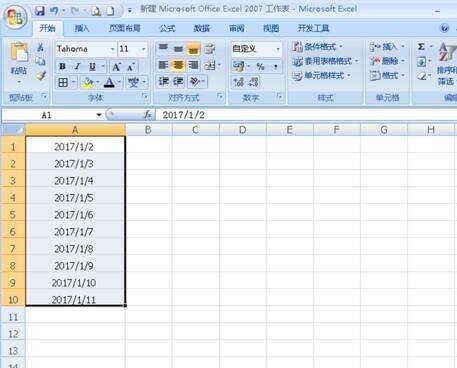Toggle underline formatting

click(x=92, y=67)
